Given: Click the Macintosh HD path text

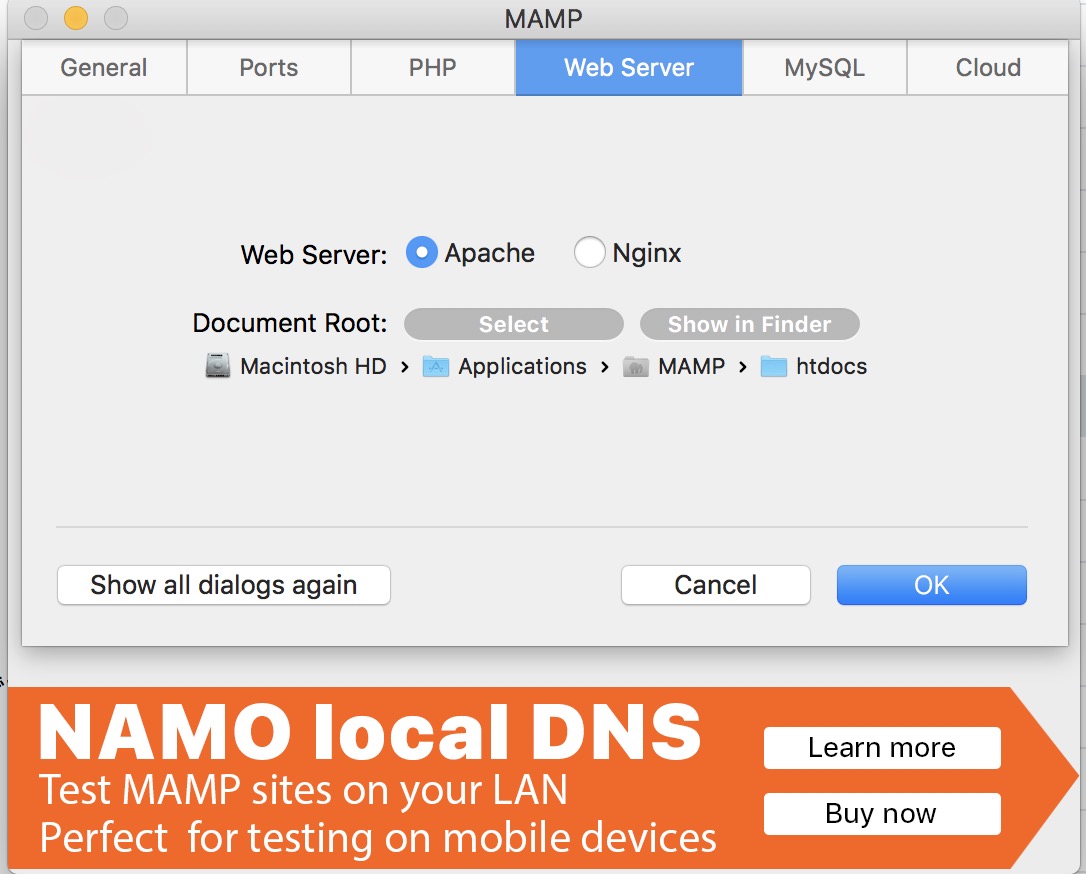Looking at the screenshot, I should click(x=313, y=366).
